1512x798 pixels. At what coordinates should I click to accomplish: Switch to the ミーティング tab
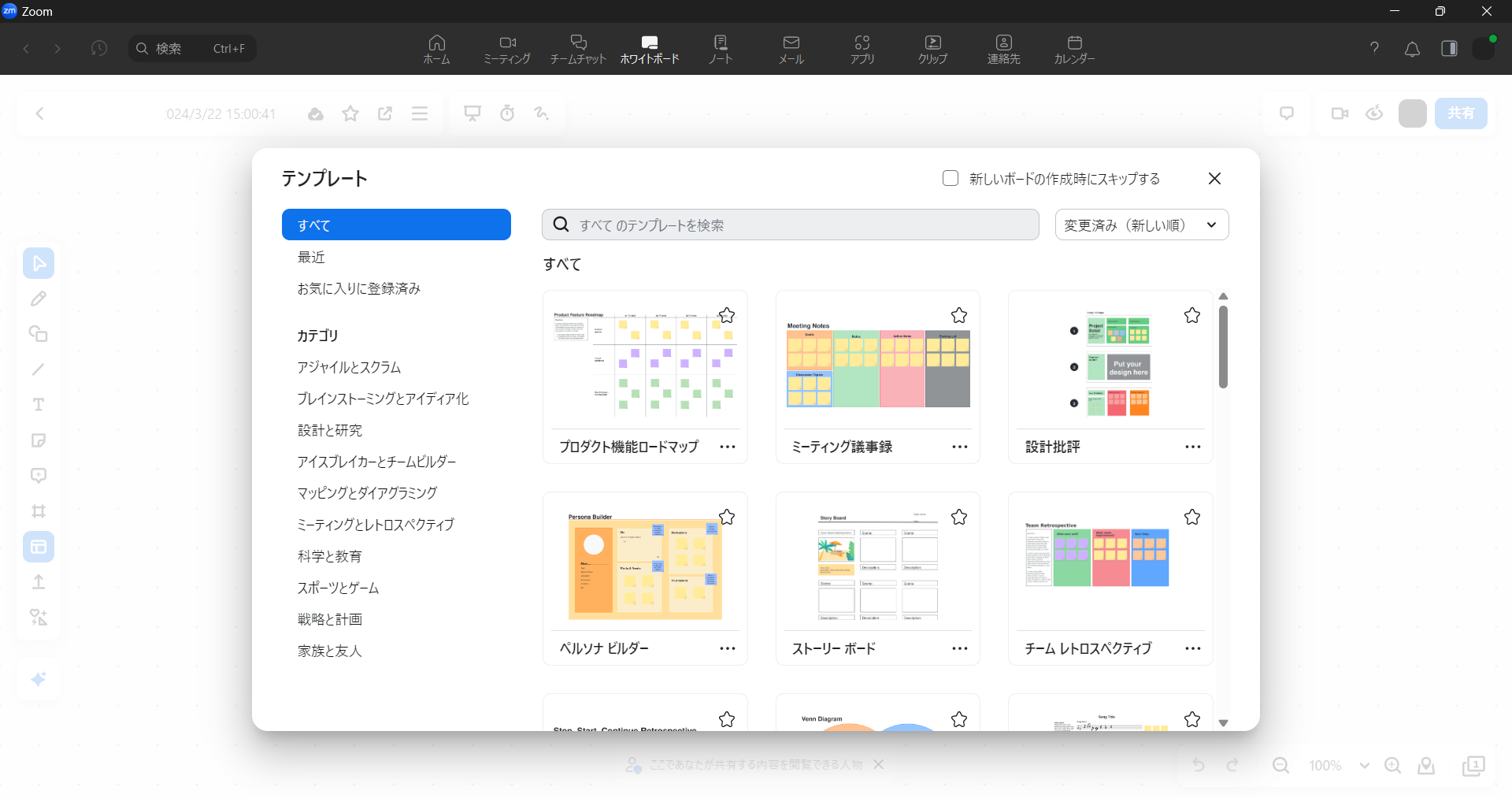pos(507,49)
